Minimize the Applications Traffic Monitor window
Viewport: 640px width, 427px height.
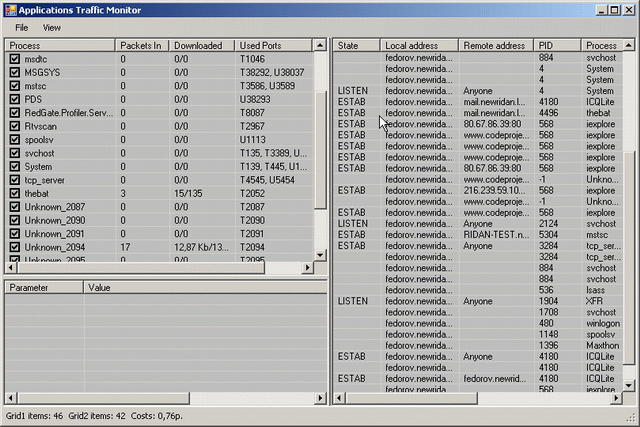[x=601, y=10]
